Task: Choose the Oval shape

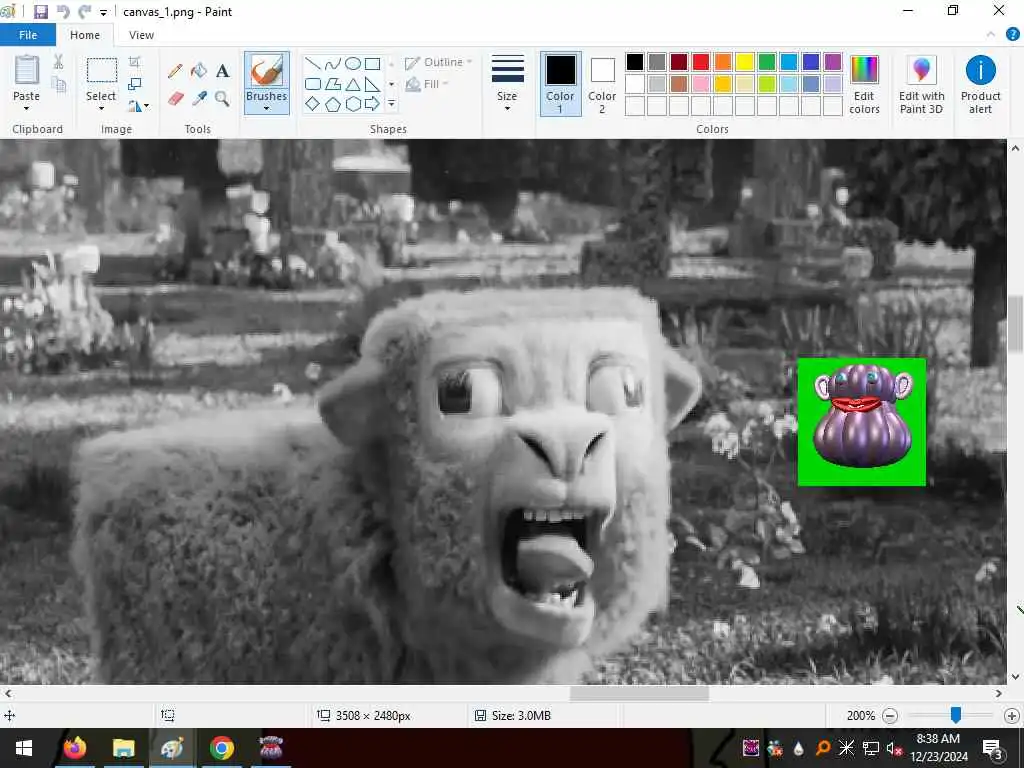Action: 353,64
